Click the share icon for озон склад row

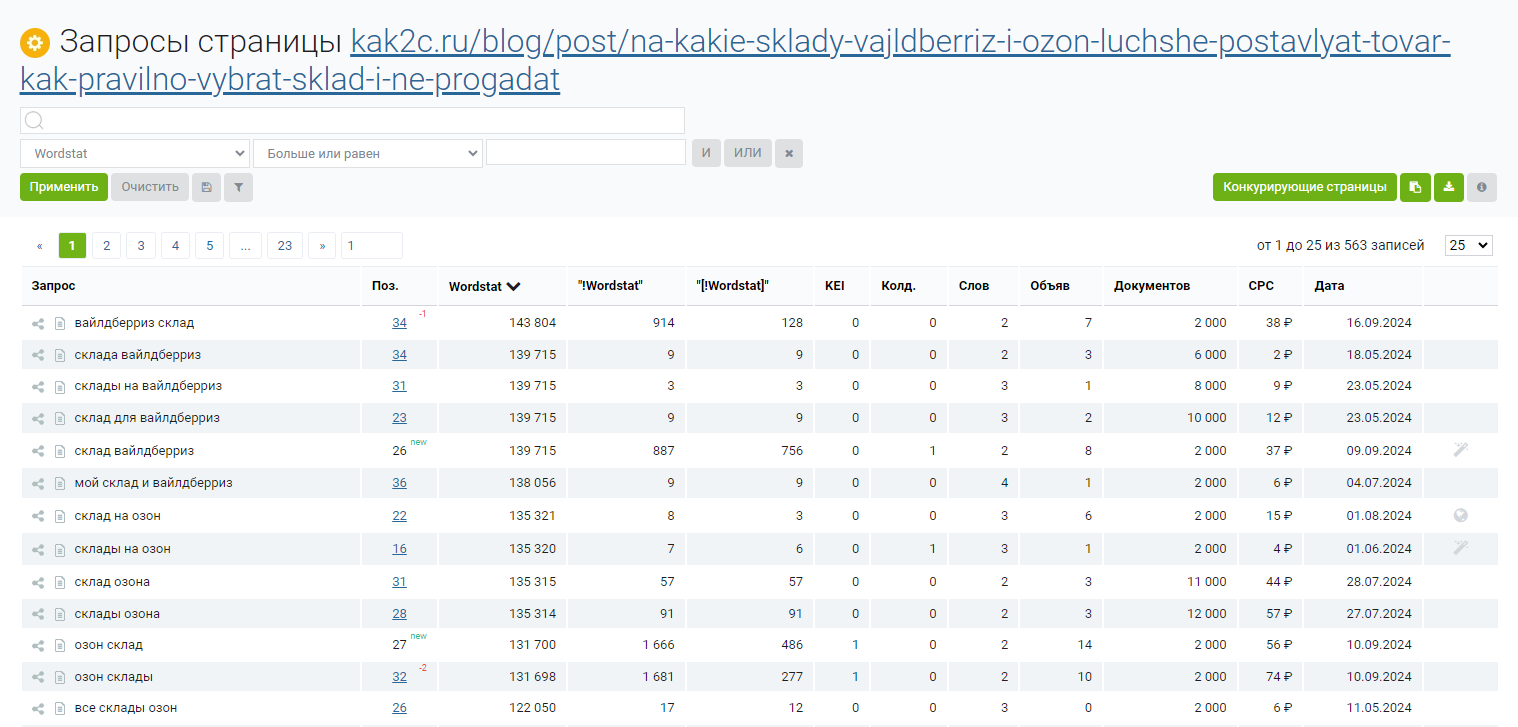coord(38,645)
